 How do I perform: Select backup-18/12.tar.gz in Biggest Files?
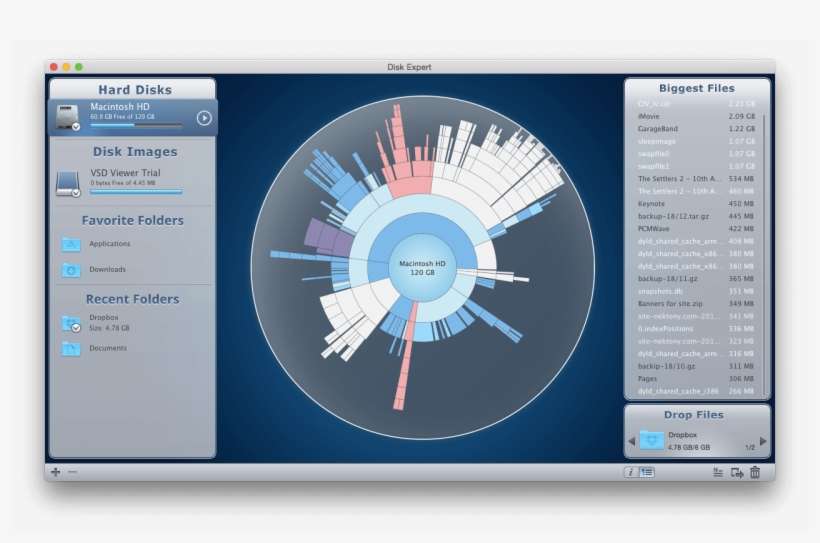click(x=696, y=216)
